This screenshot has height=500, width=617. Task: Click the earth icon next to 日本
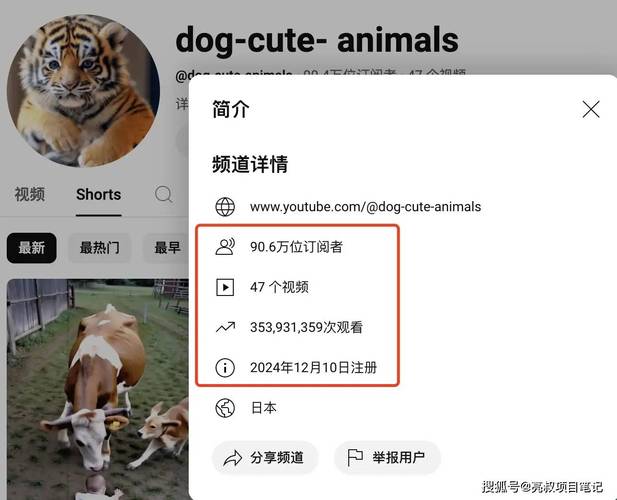pos(225,408)
